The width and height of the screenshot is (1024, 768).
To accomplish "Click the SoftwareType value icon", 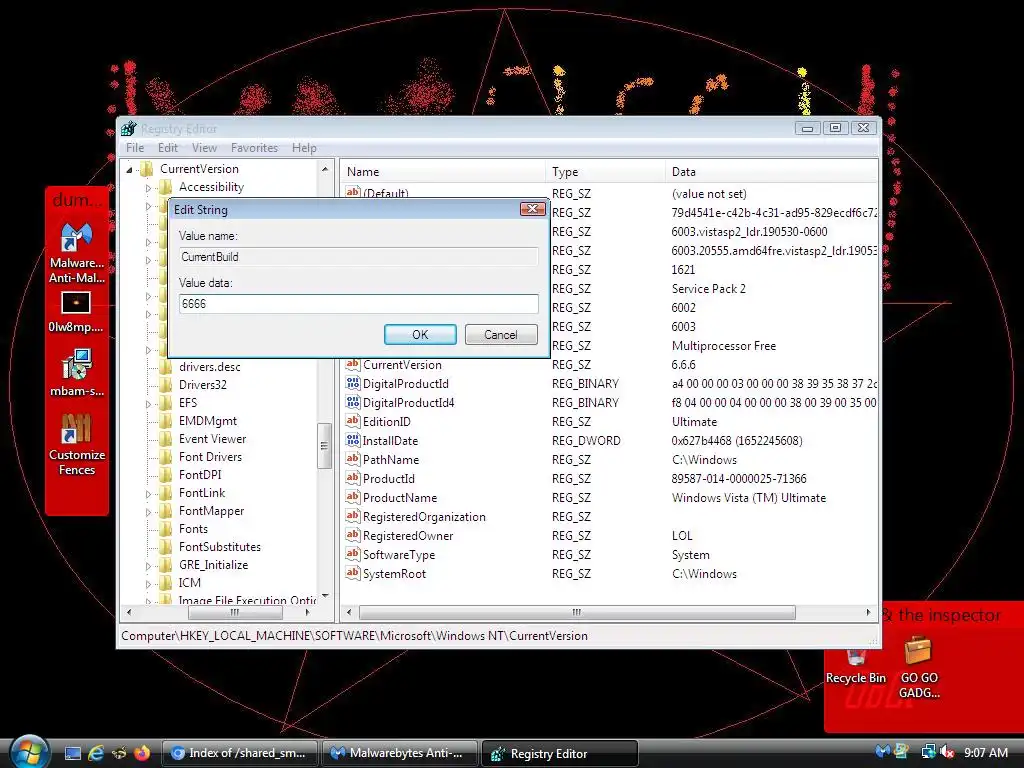I will coord(353,554).
